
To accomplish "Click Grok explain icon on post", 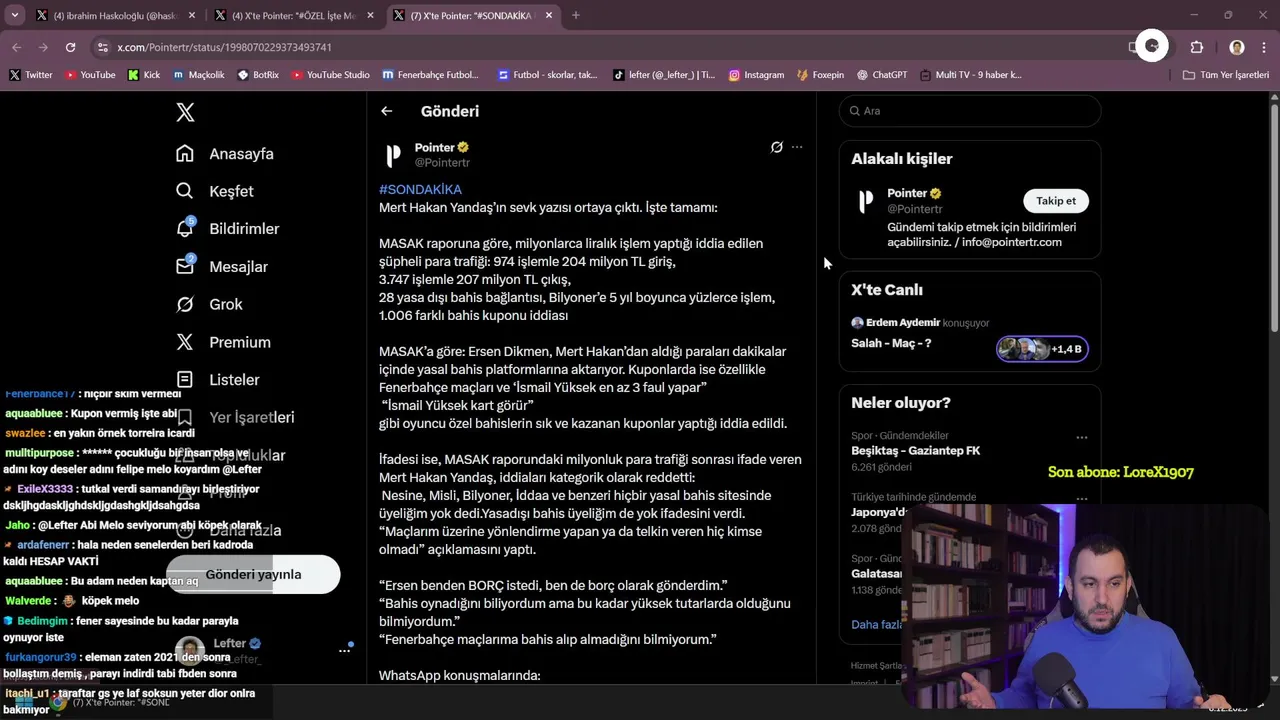I will 777,147.
